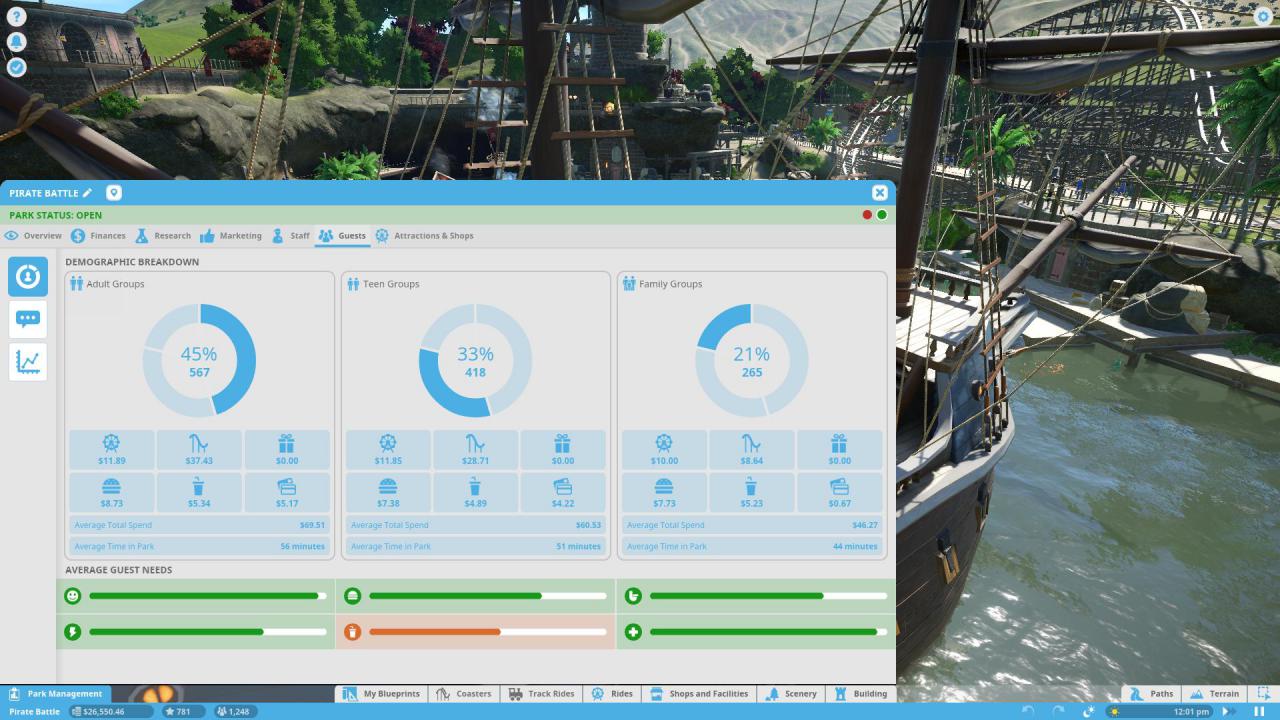Image resolution: width=1280 pixels, height=720 pixels.
Task: Click Family Groups Average Total Spend $46.27
Action: click(x=751, y=525)
